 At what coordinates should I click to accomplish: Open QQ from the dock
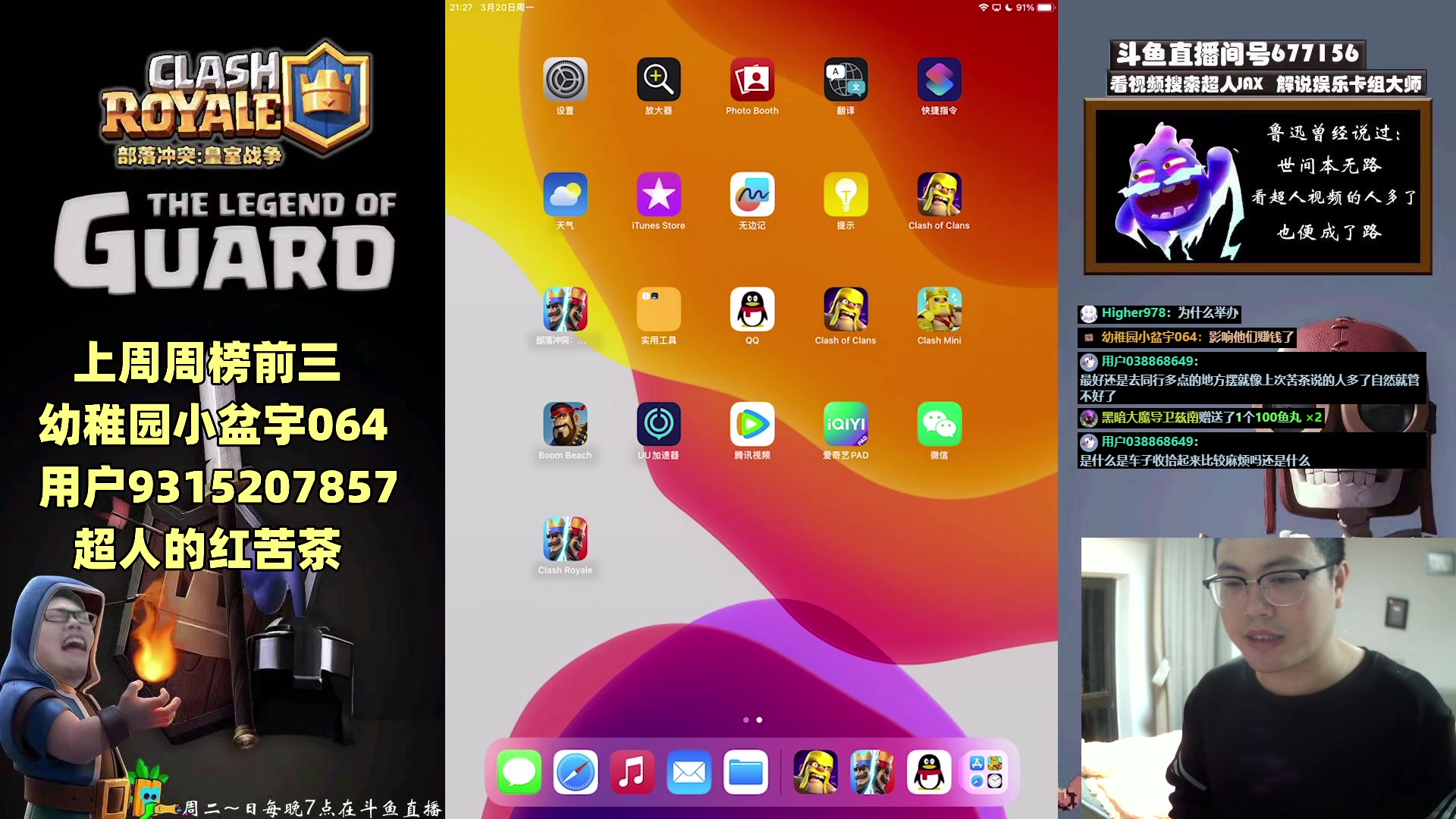point(929,772)
